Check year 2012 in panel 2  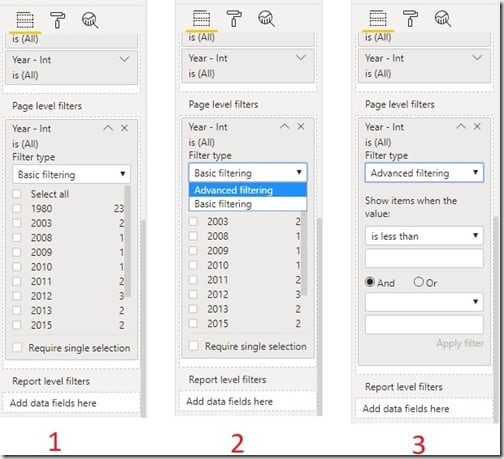tap(193, 294)
